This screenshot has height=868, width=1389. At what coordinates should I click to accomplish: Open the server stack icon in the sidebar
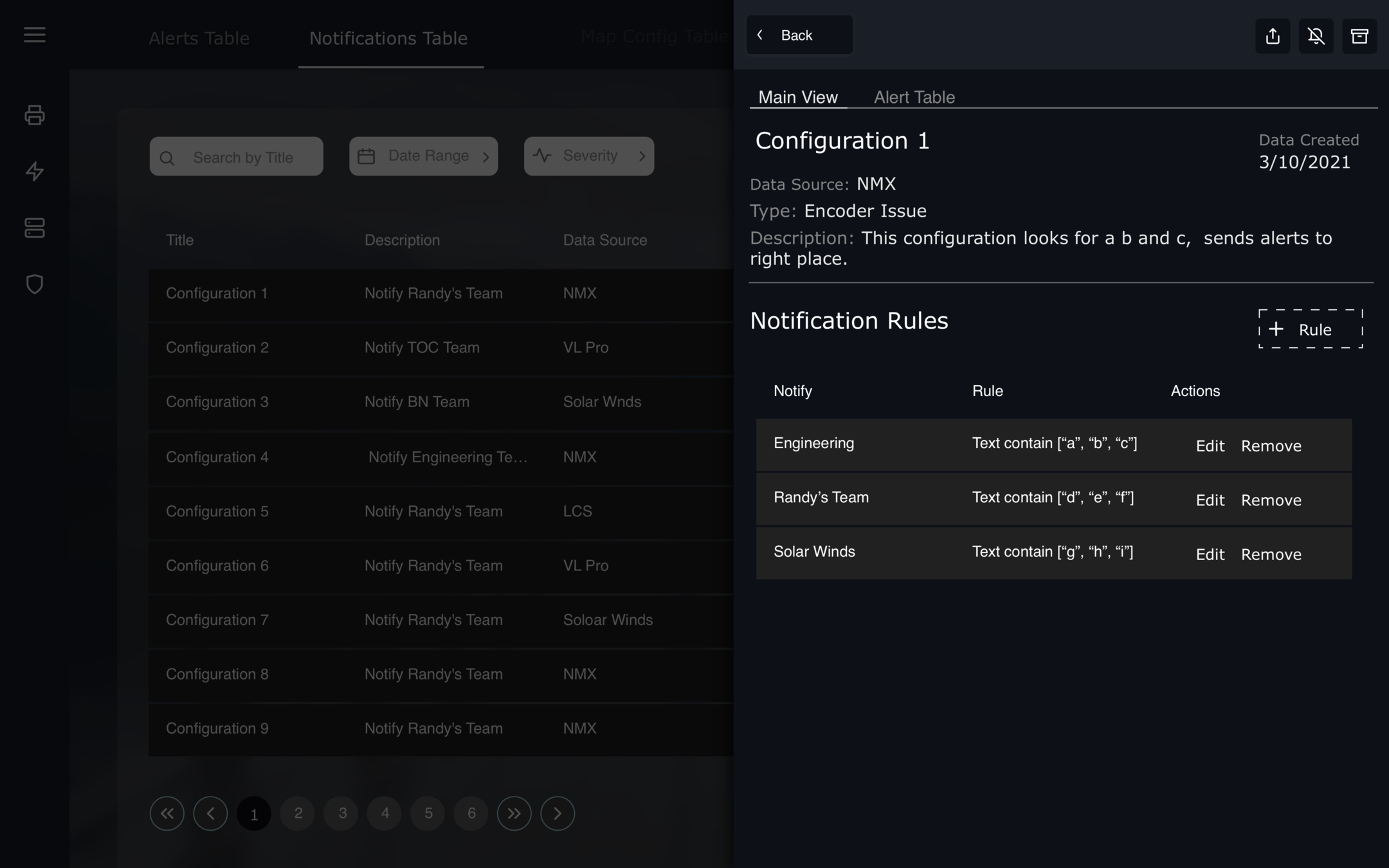pyautogui.click(x=35, y=228)
